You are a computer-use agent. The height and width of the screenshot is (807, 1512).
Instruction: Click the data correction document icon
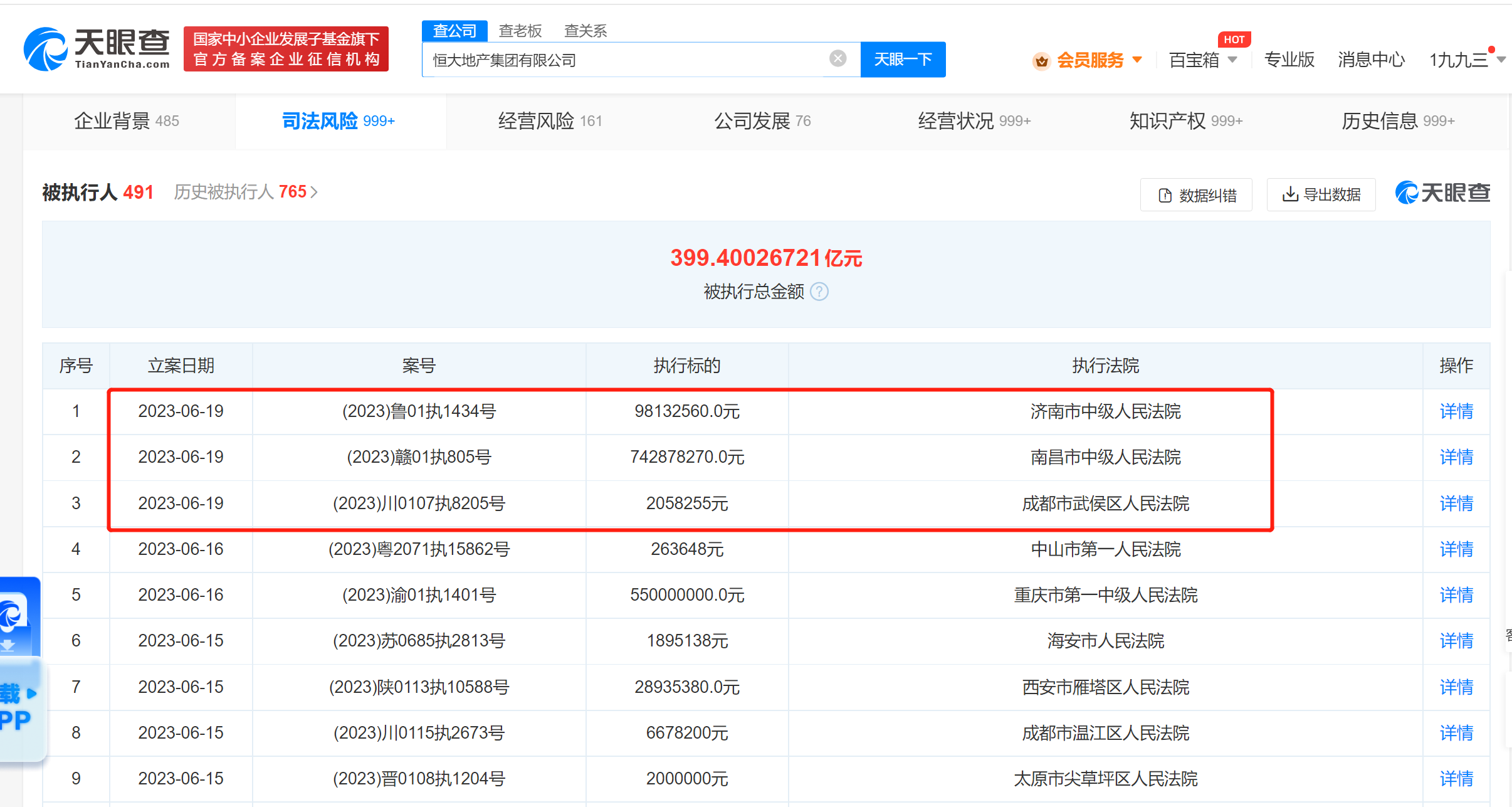(x=1165, y=195)
